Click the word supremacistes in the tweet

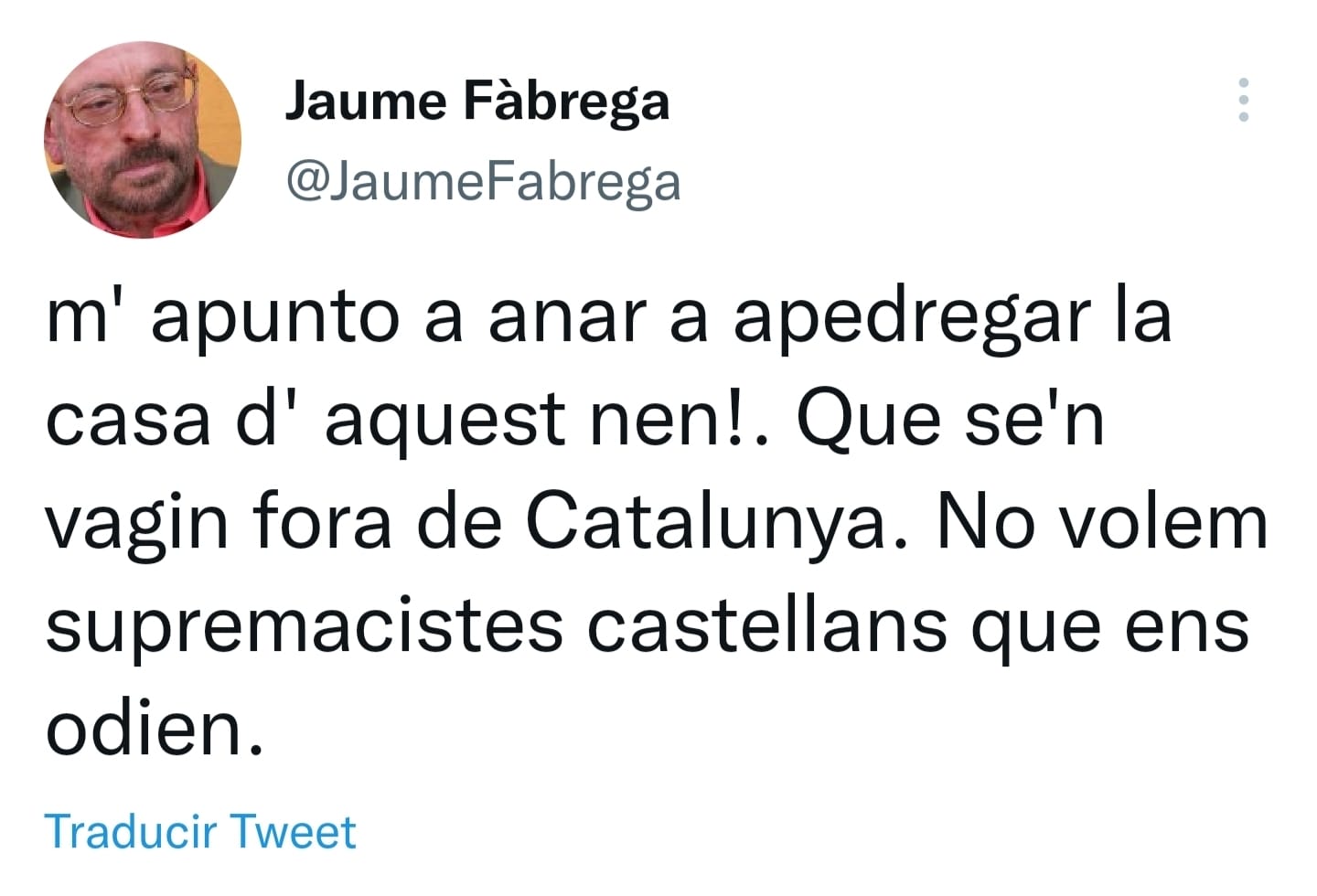pyautogui.click(x=305, y=629)
